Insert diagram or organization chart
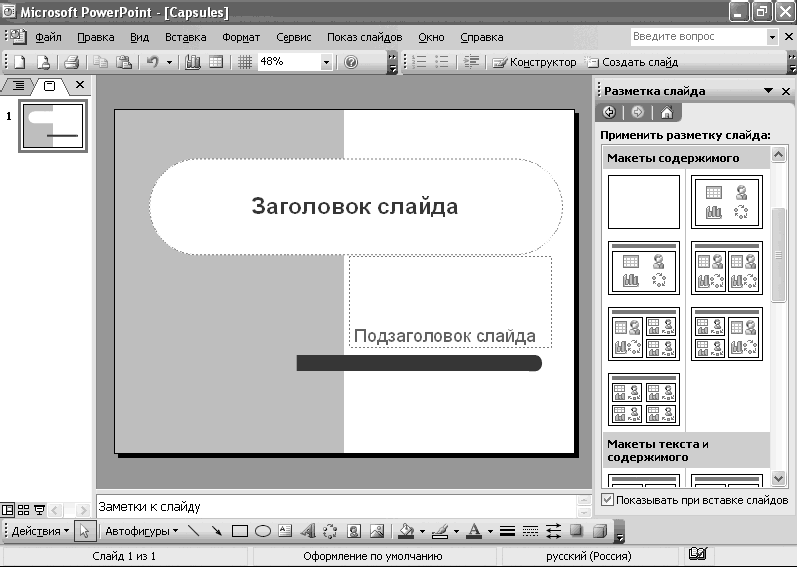 point(330,531)
